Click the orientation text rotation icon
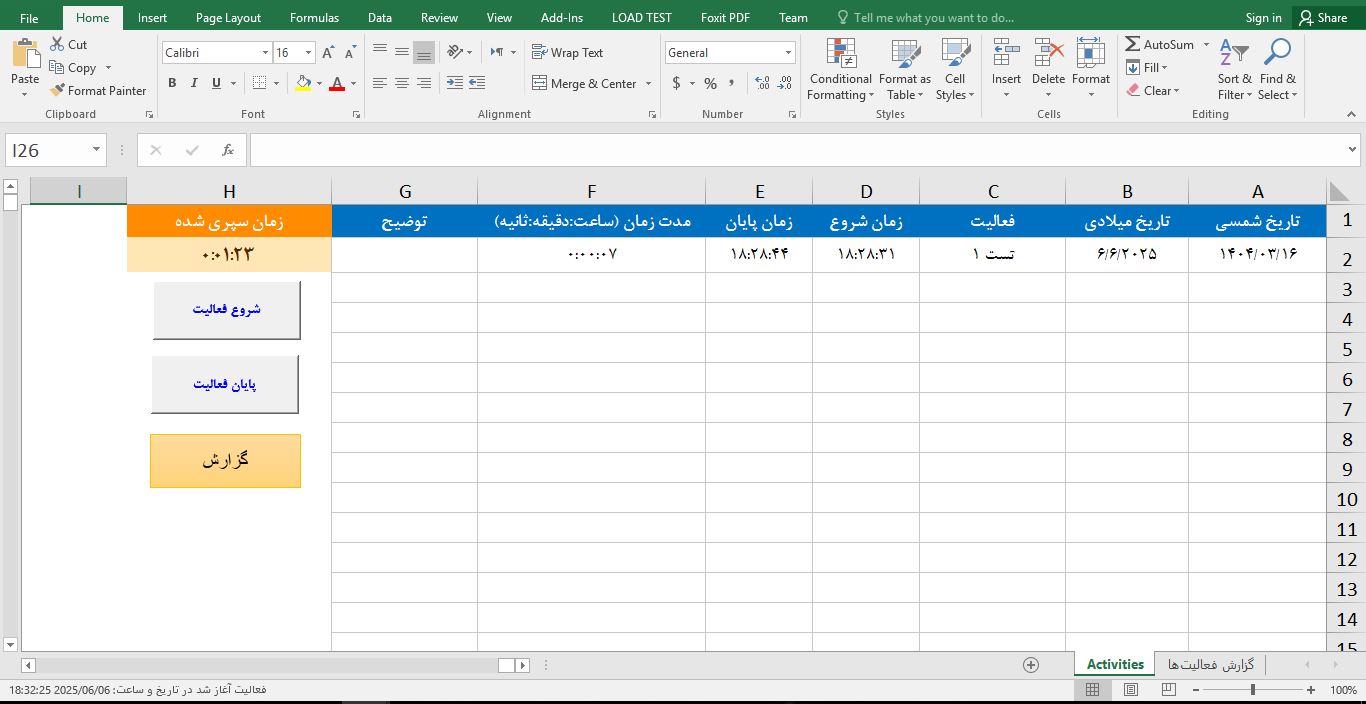 [x=456, y=52]
